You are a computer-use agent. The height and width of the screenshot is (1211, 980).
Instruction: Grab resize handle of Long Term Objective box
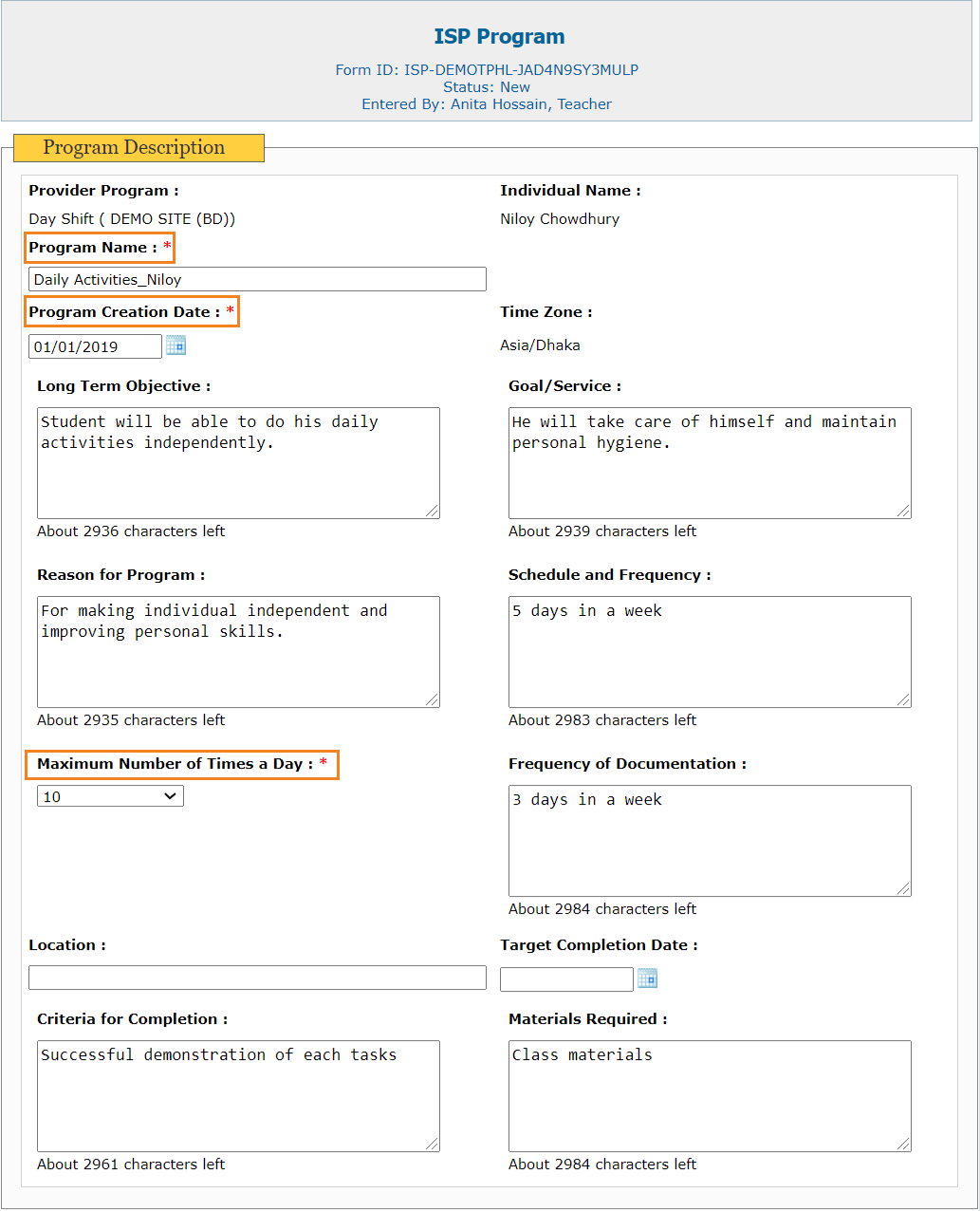(432, 511)
